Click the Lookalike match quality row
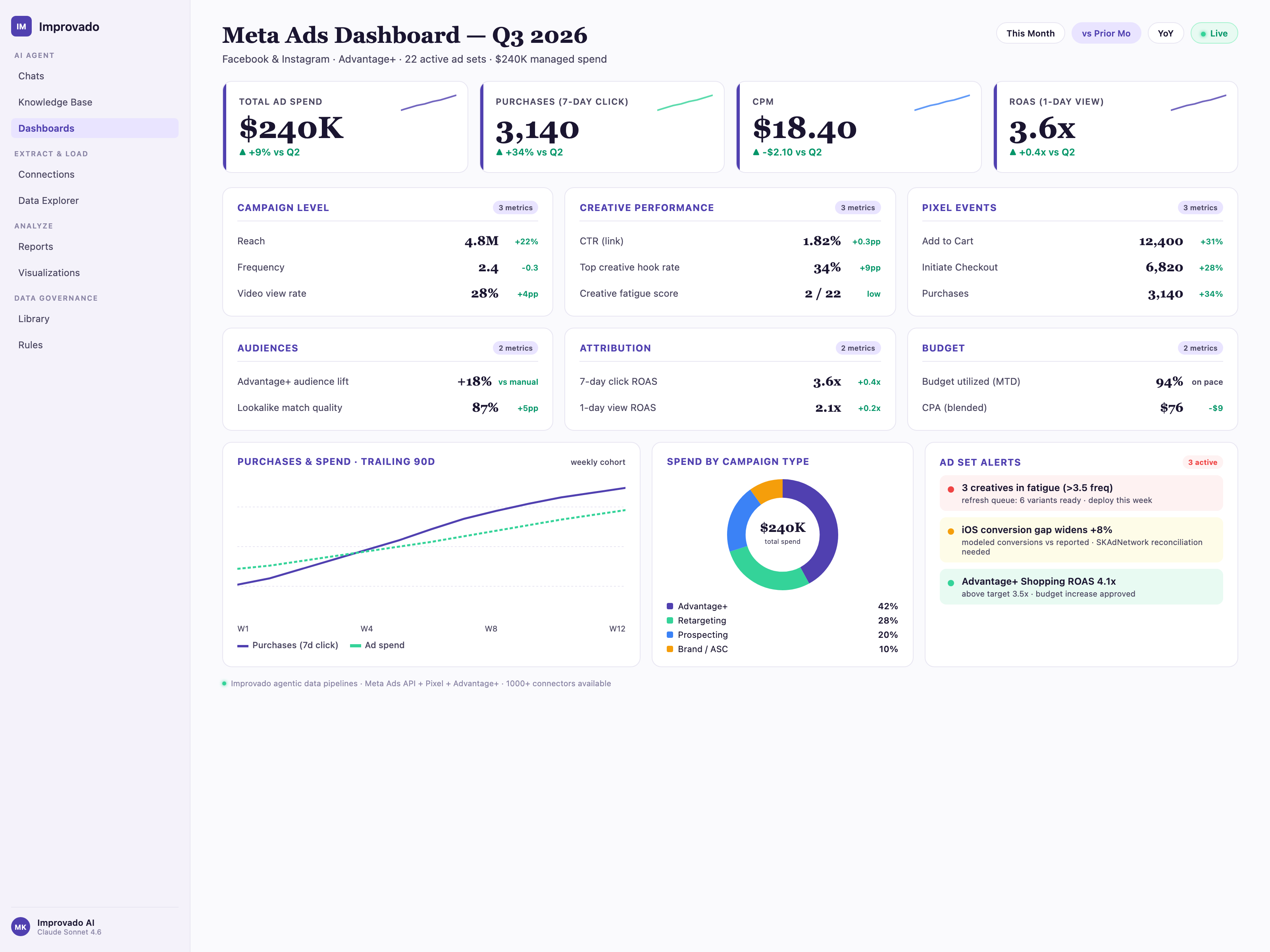This screenshot has height=952, width=1270. 387,408
